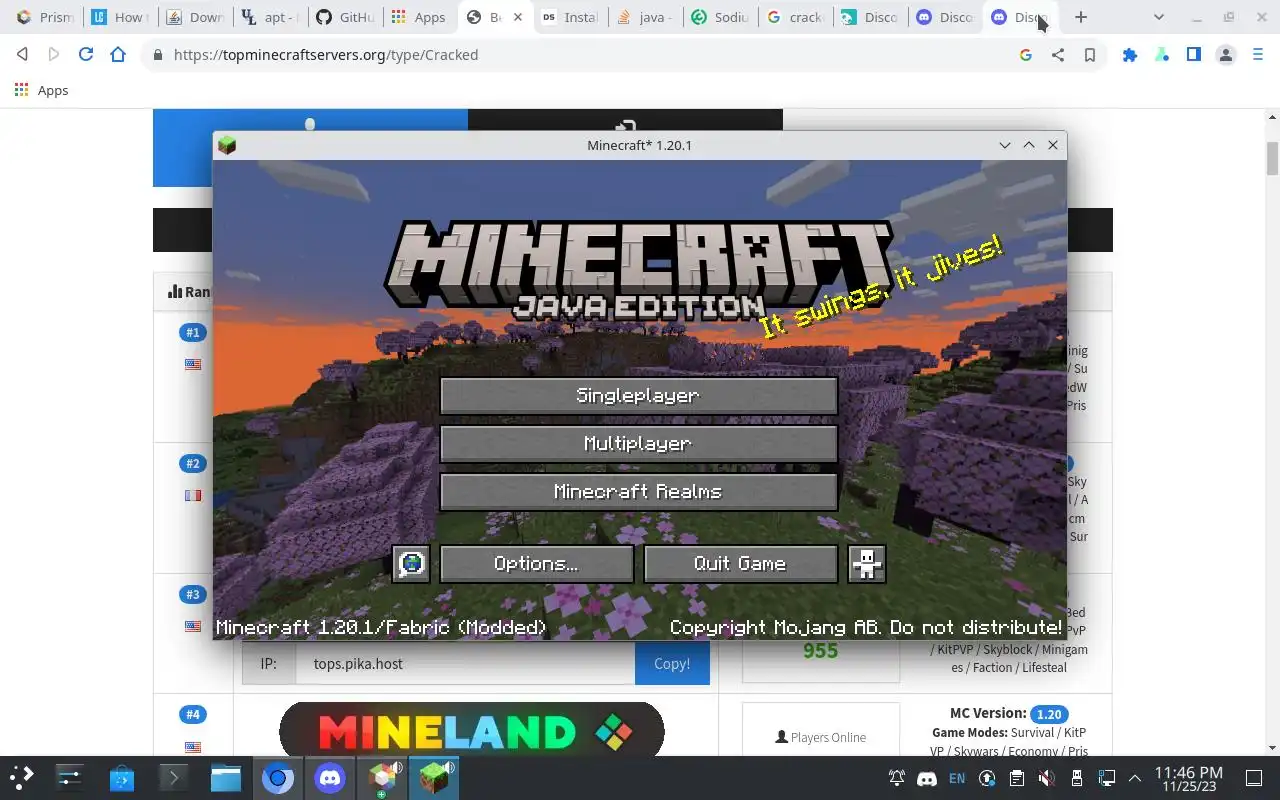The image size is (1280, 800).
Task: Click Quit Game
Action: [x=740, y=564]
